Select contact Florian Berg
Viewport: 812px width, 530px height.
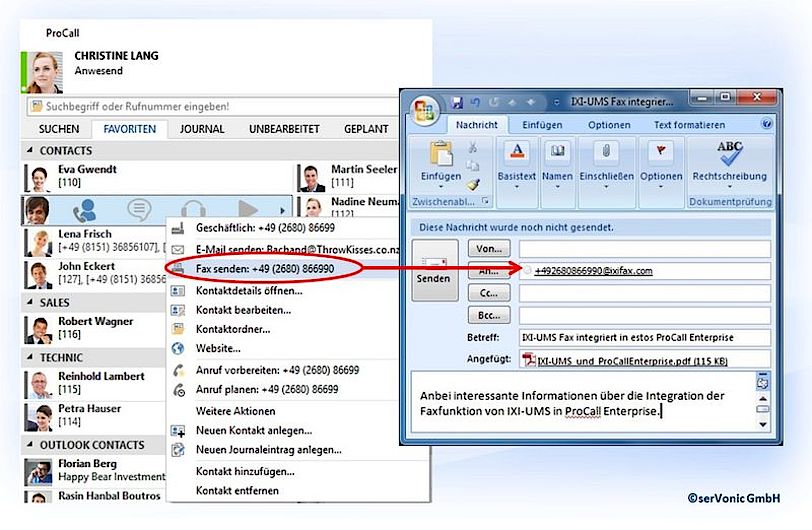click(95, 471)
